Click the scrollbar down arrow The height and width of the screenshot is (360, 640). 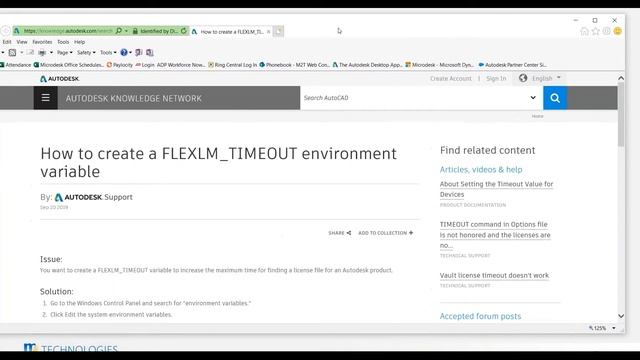(621, 316)
